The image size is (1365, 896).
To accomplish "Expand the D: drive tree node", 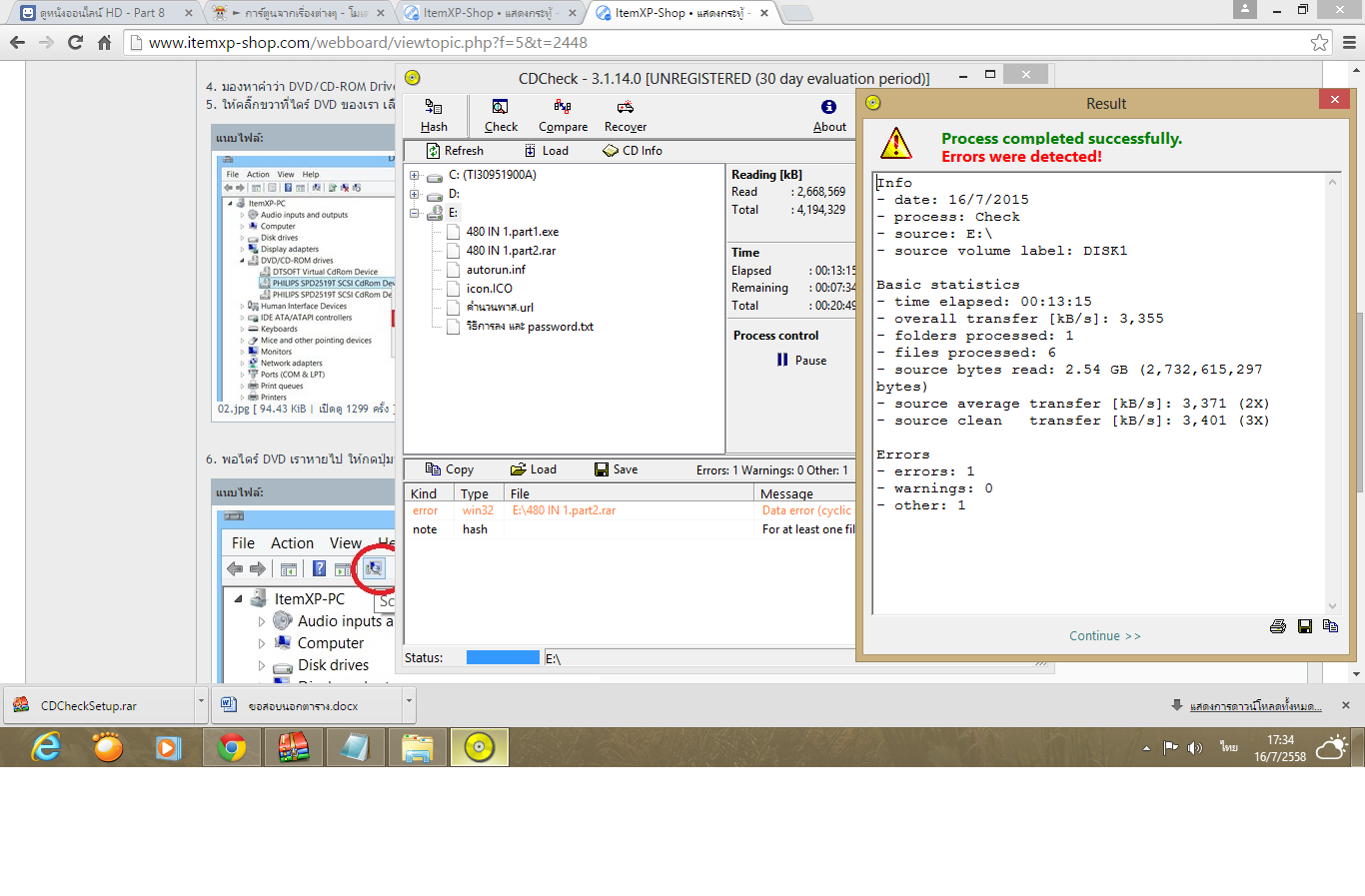I will pyautogui.click(x=414, y=194).
